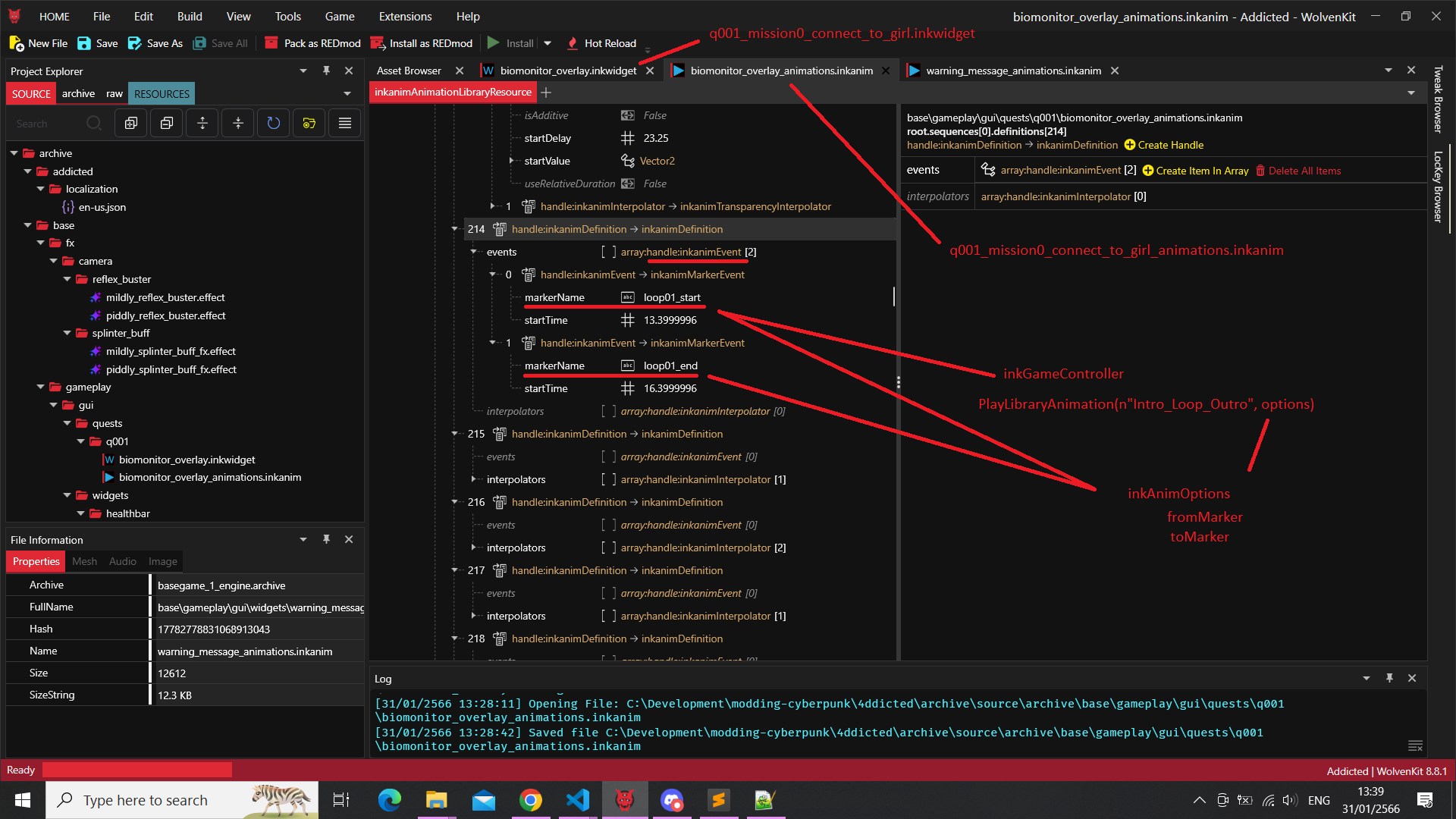Select the Mesh tab in File Information
Image resolution: width=1456 pixels, height=819 pixels.
pyautogui.click(x=84, y=561)
